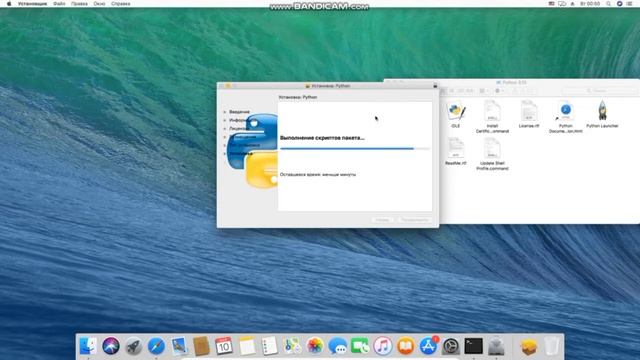Image resolution: width=640 pixels, height=360 pixels.
Task: Open Finder from the Dock
Action: (88, 346)
